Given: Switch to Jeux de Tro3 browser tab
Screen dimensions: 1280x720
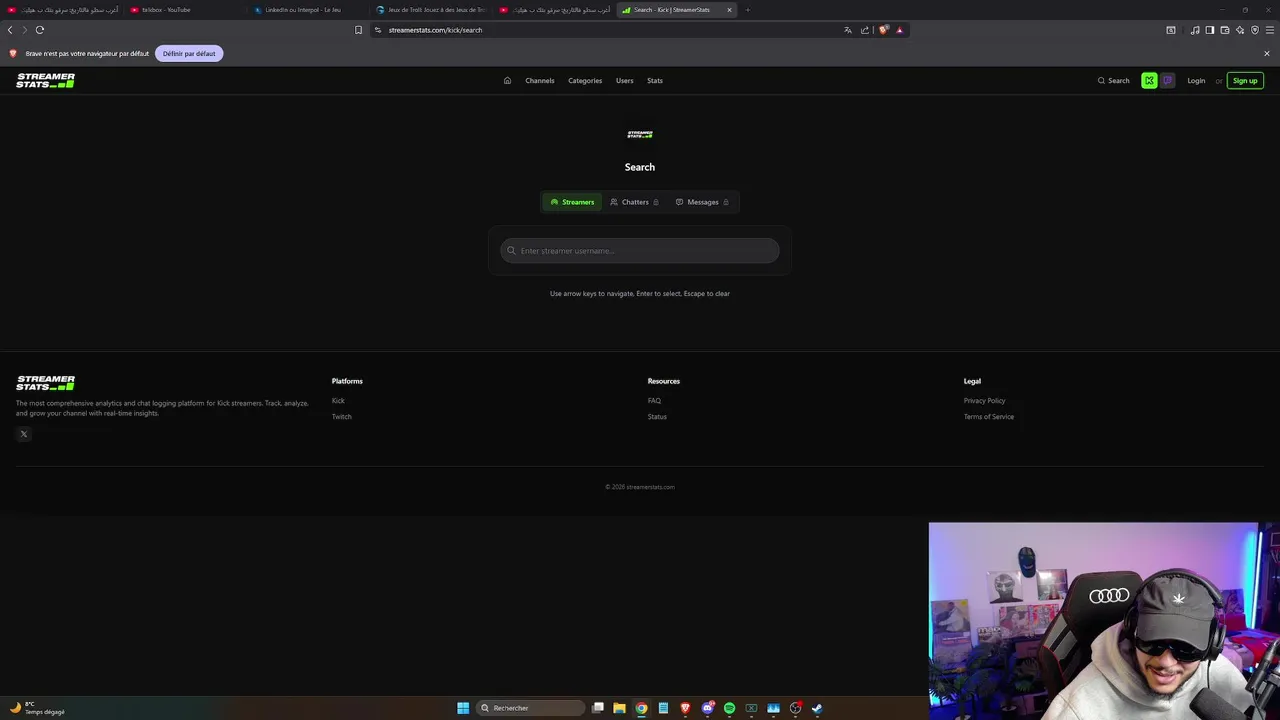Looking at the screenshot, I should click(x=430, y=10).
